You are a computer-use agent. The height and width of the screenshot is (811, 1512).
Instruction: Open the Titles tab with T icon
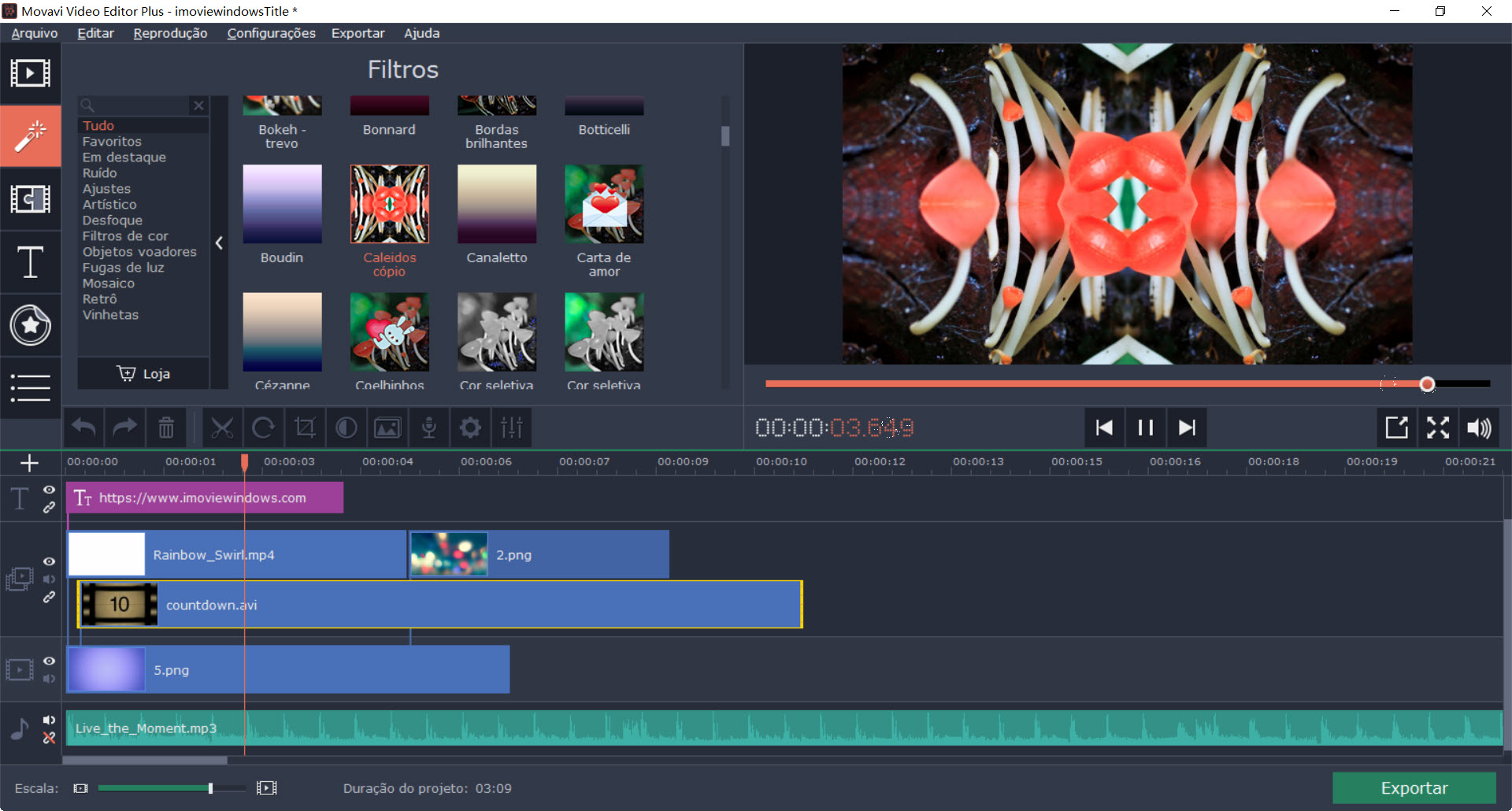pyautogui.click(x=30, y=262)
